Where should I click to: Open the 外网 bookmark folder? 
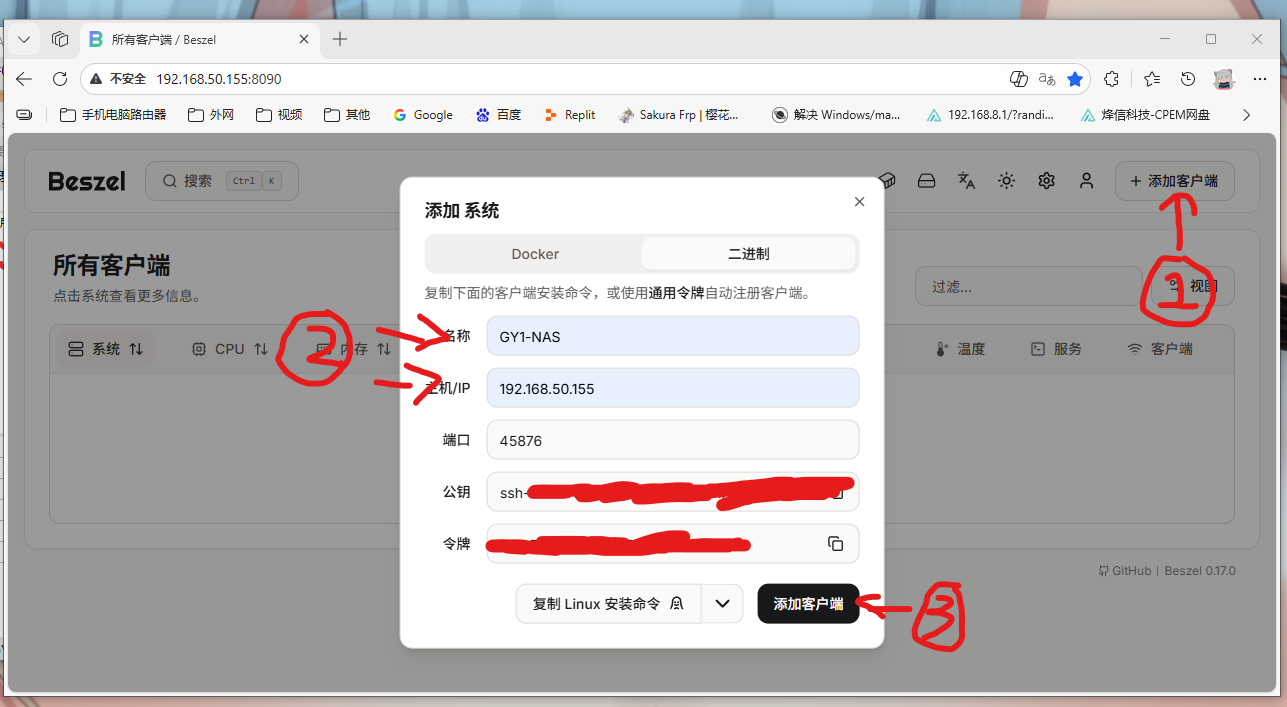(x=211, y=115)
